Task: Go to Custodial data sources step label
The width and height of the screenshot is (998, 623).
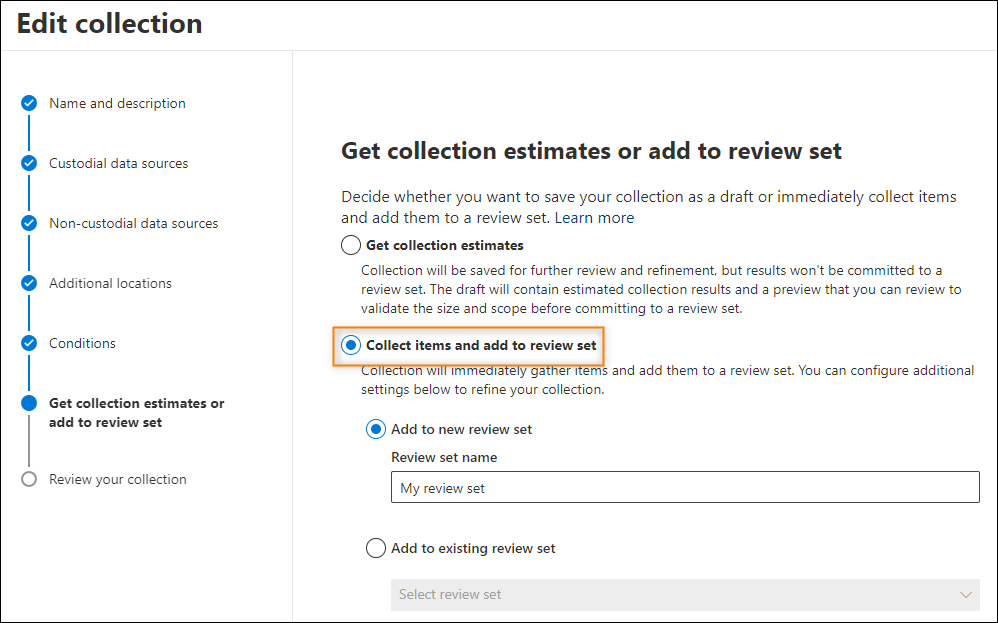Action: (118, 163)
